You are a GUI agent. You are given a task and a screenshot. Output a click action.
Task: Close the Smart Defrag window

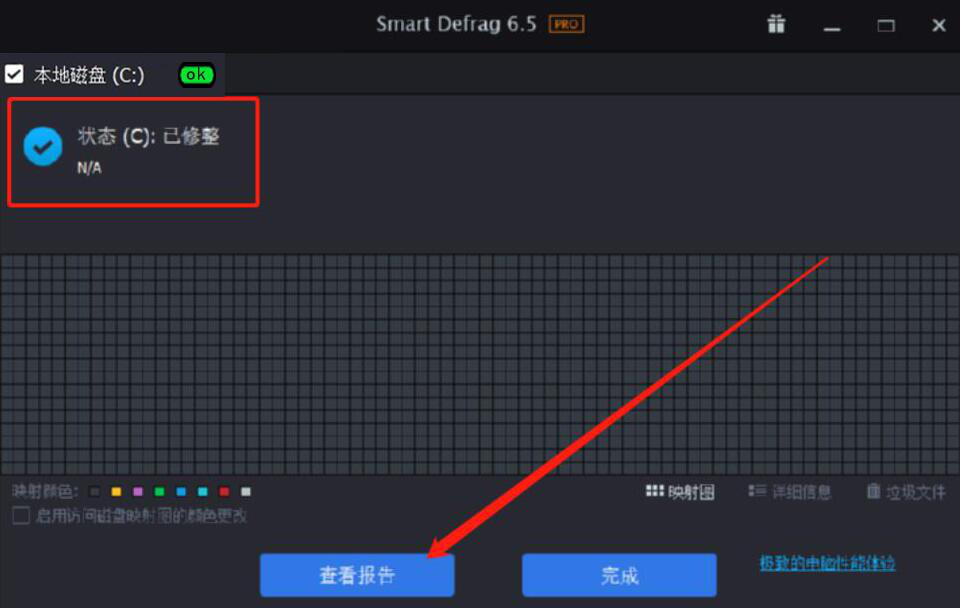[x=939, y=26]
